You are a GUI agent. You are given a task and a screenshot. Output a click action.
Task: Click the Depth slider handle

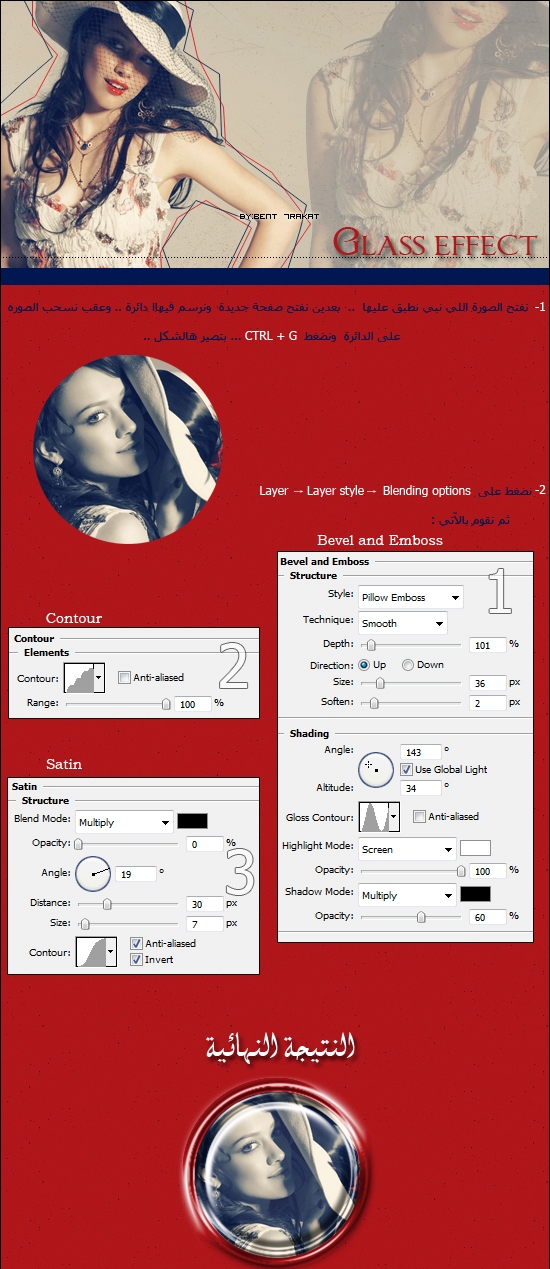coord(370,646)
